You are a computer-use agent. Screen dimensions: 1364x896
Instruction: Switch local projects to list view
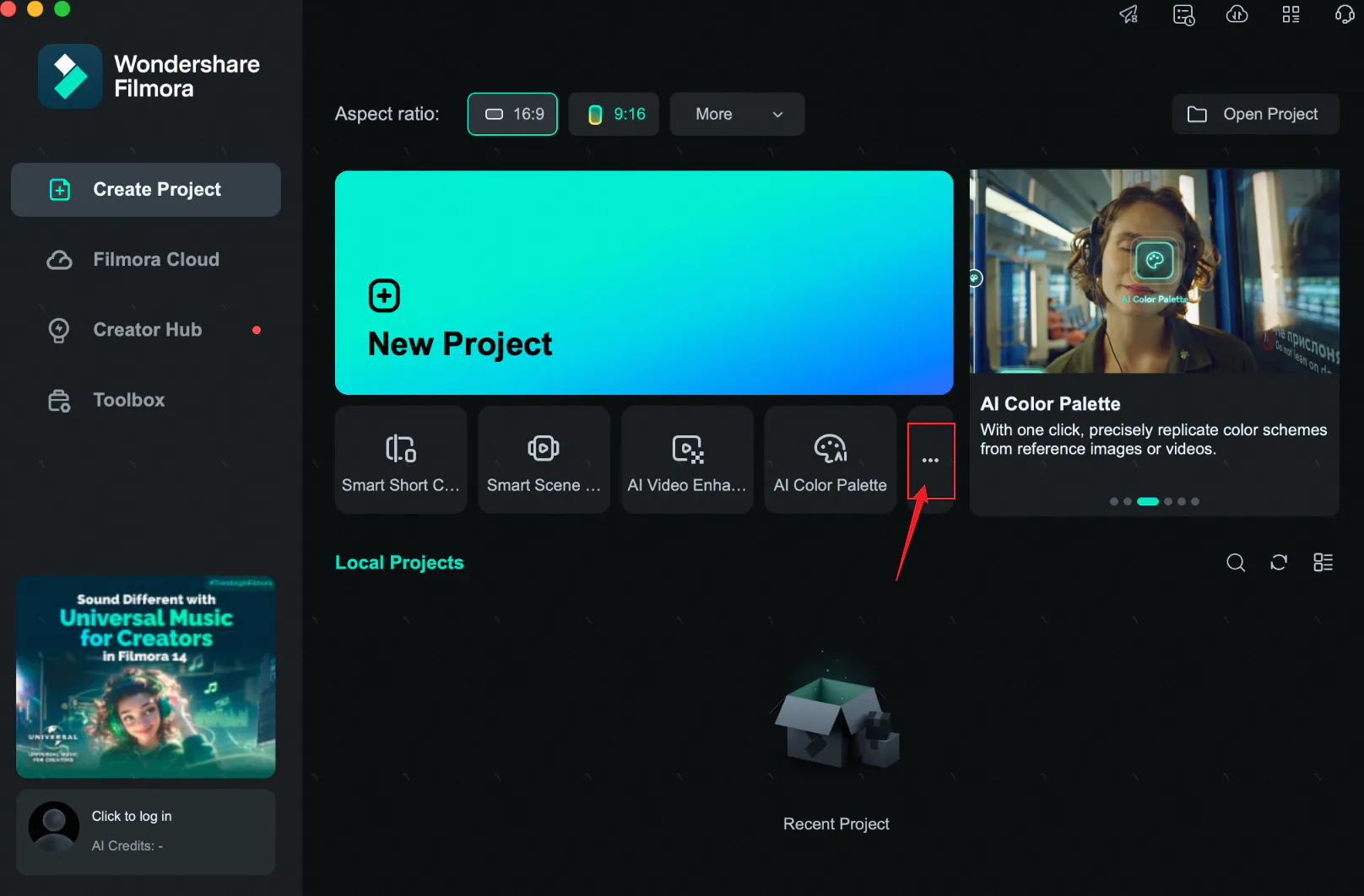tap(1323, 563)
